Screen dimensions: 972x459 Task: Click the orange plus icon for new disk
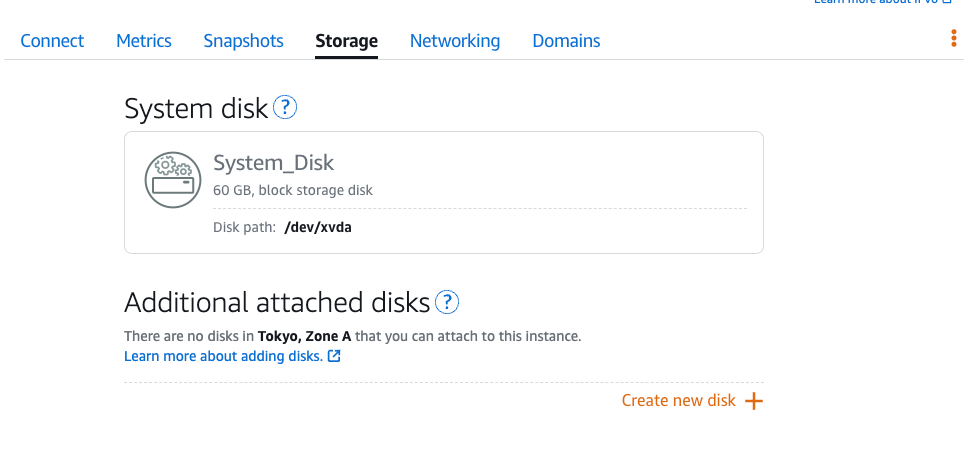pos(754,401)
